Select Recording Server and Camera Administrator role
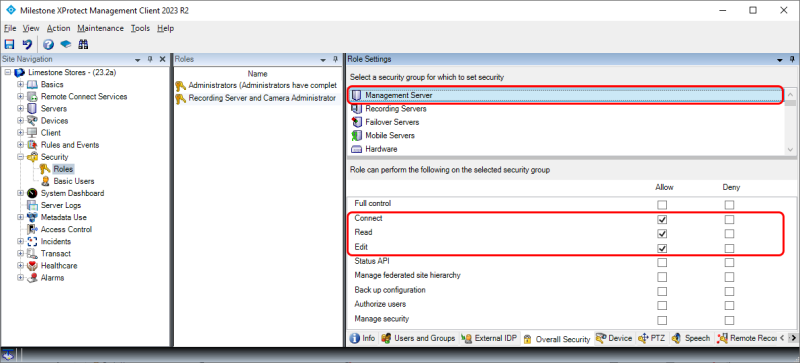 coord(256,98)
